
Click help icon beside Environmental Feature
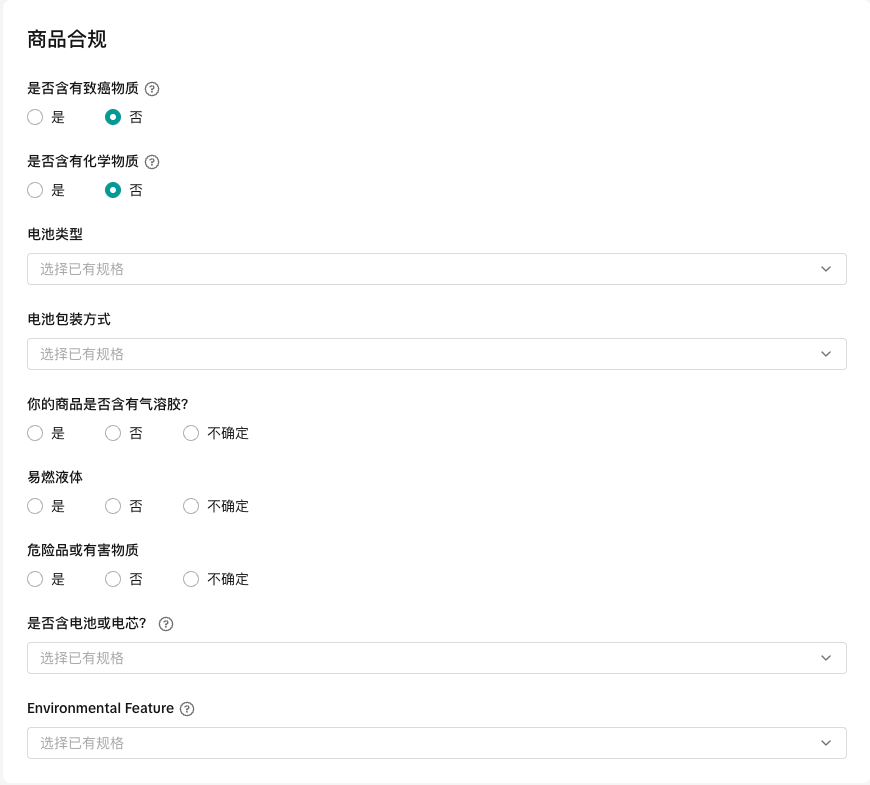[187, 709]
